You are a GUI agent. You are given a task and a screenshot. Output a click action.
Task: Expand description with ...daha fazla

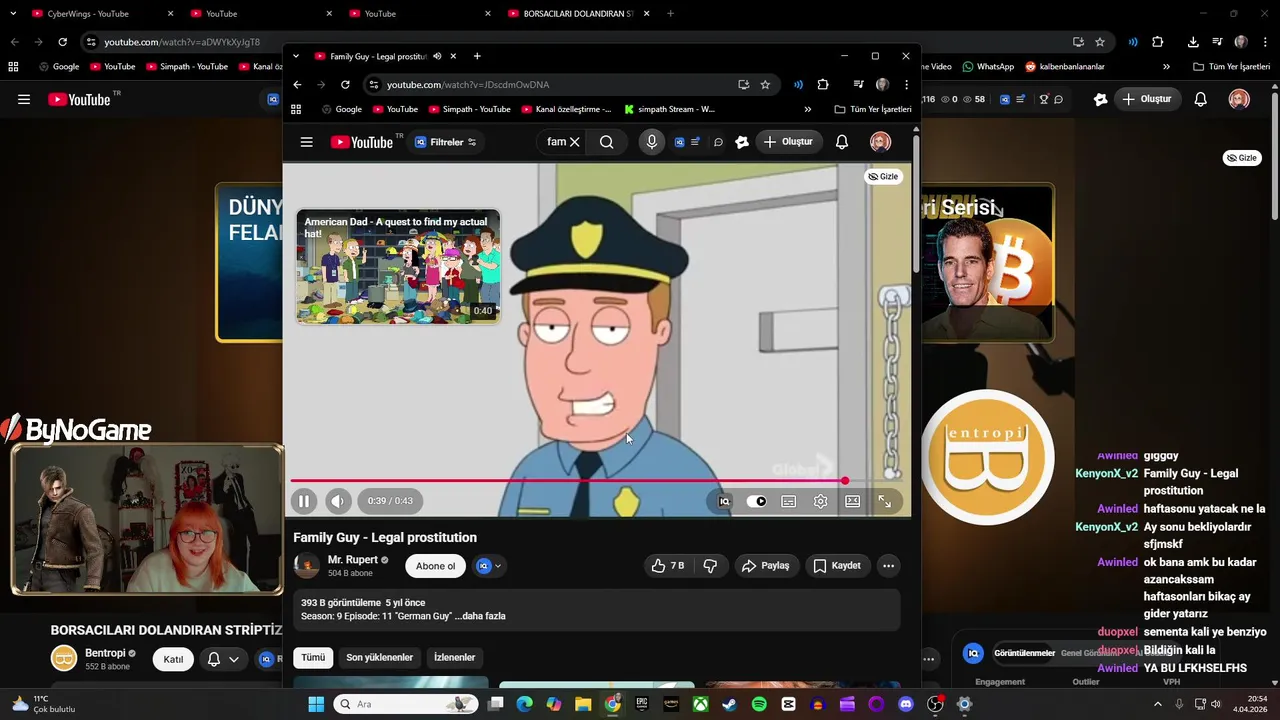tap(480, 616)
